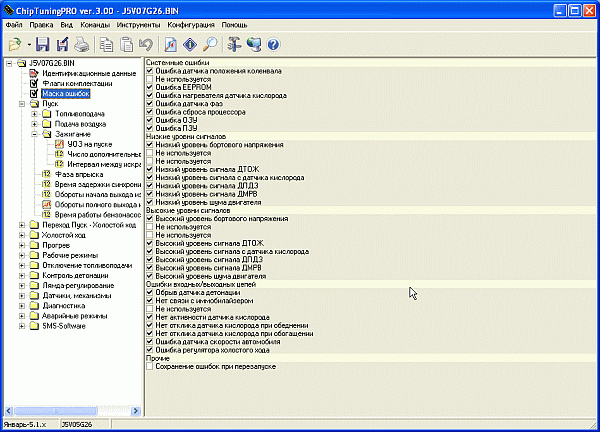Select Флаги комплектации in the tree
The width and height of the screenshot is (600, 432).
click(x=77, y=84)
